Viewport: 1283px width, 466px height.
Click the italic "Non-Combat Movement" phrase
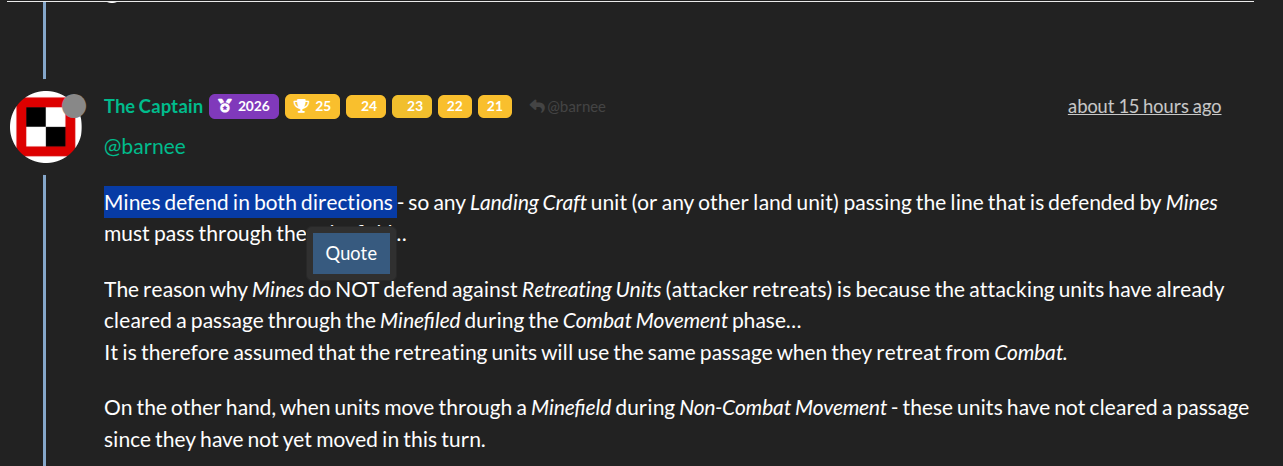(782, 408)
